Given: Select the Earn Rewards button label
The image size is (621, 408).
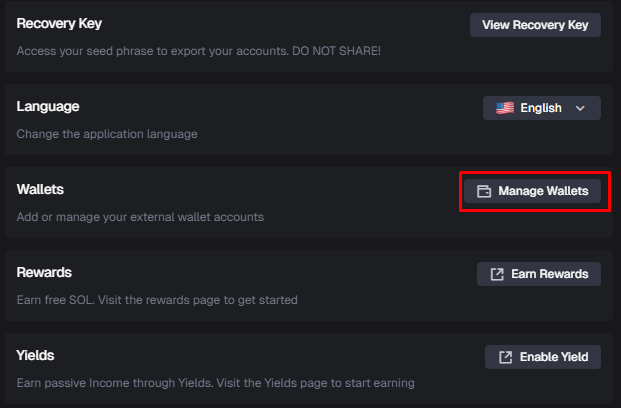Looking at the screenshot, I should click(x=550, y=274).
